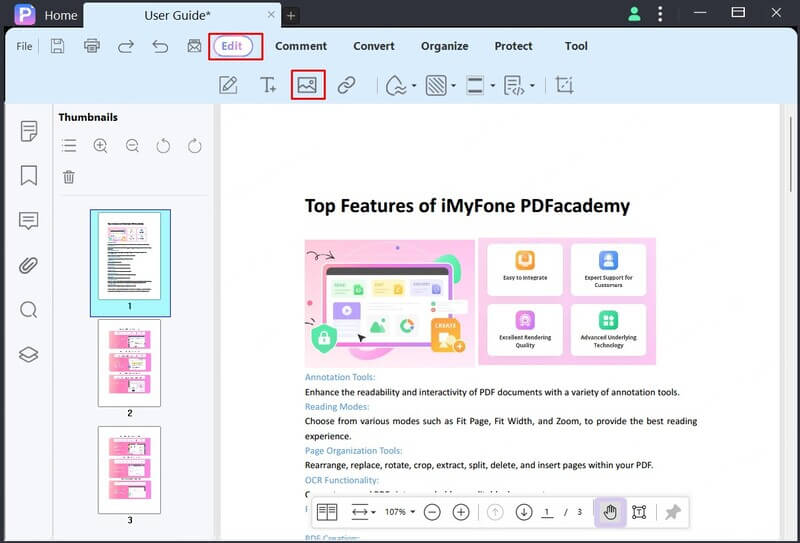800x543 pixels.
Task: Select the page 3 thumbnail
Action: click(x=130, y=470)
